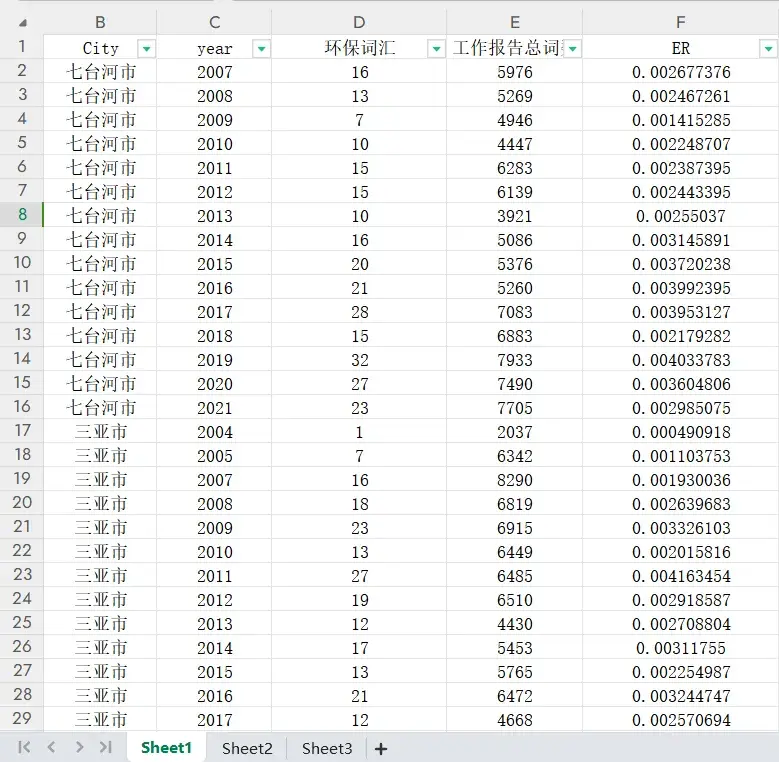Switch to the Sheet2 tab
779x762 pixels.
(247, 748)
